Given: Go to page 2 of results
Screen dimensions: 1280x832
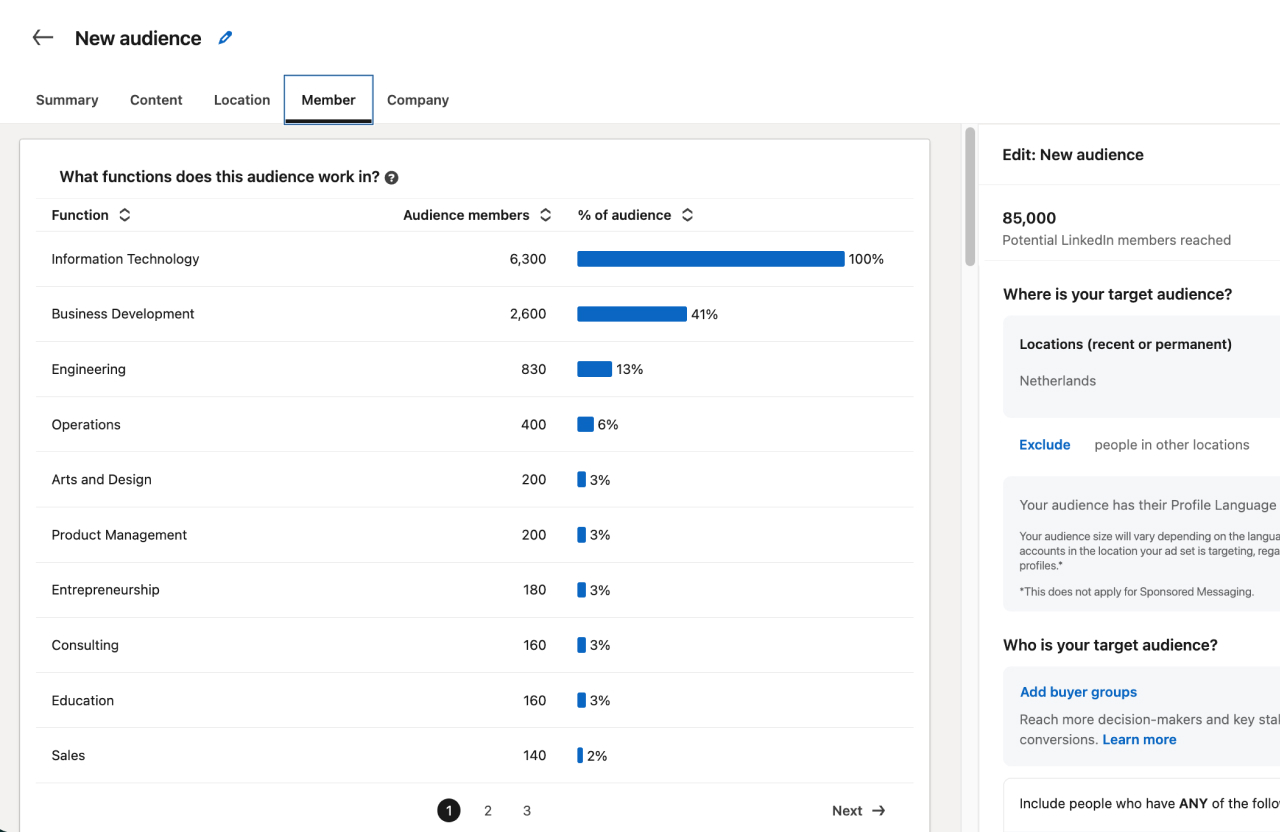Looking at the screenshot, I should [x=488, y=811].
